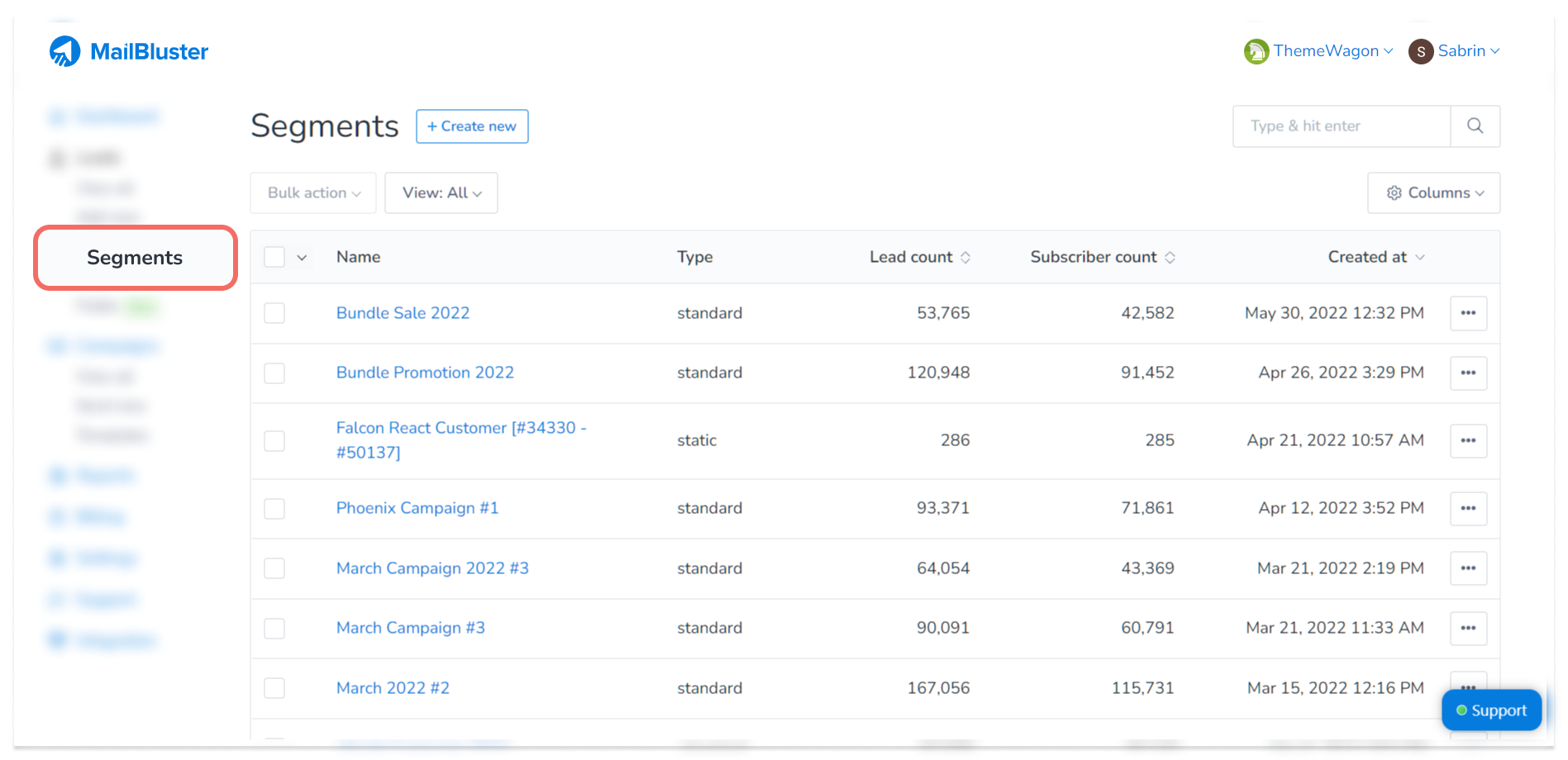The height and width of the screenshot is (760, 1568).
Task: Open more options for March Campaign #3
Action: [x=1468, y=629]
